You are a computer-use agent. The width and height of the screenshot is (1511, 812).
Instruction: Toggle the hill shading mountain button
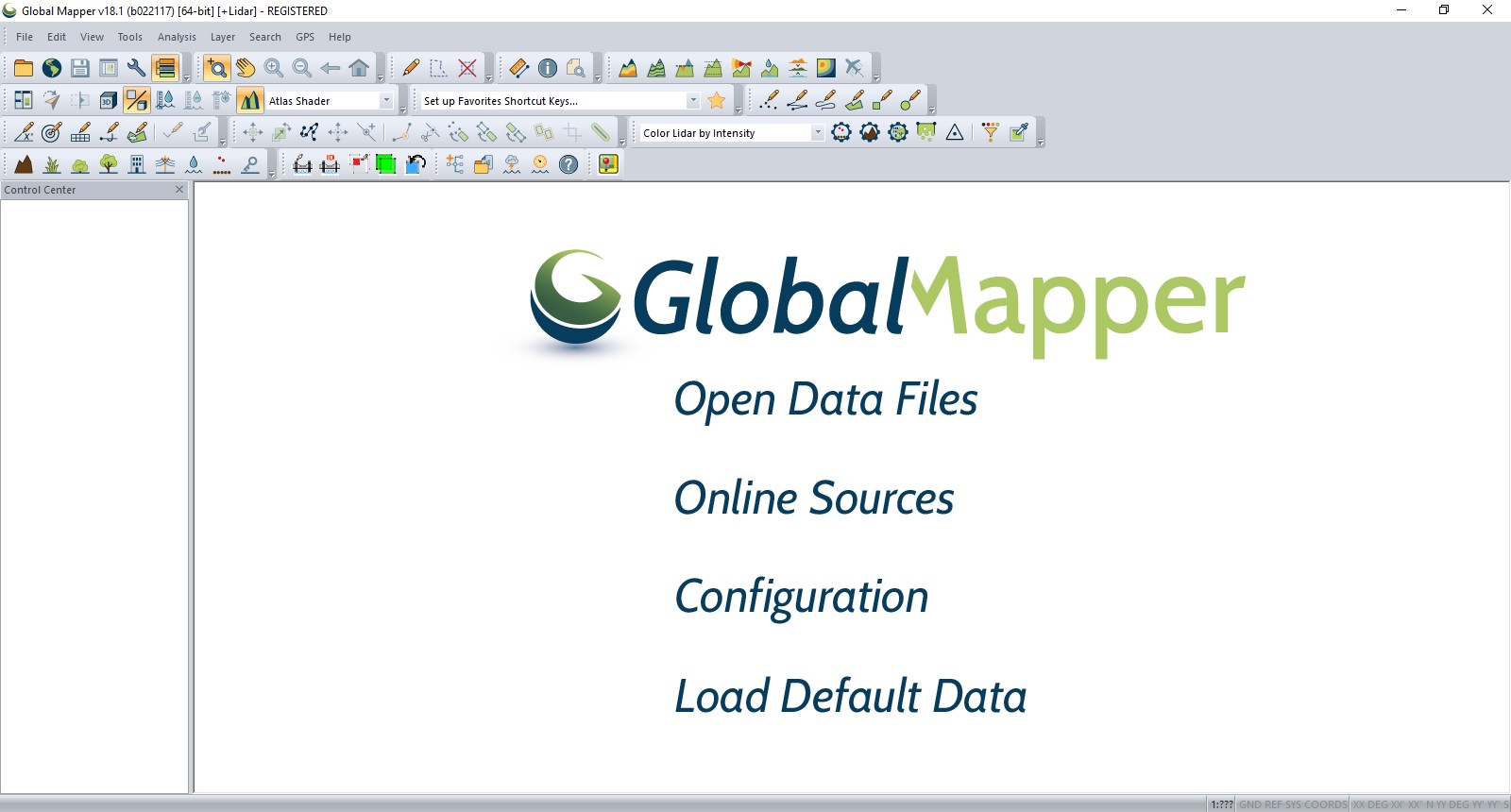(x=250, y=100)
